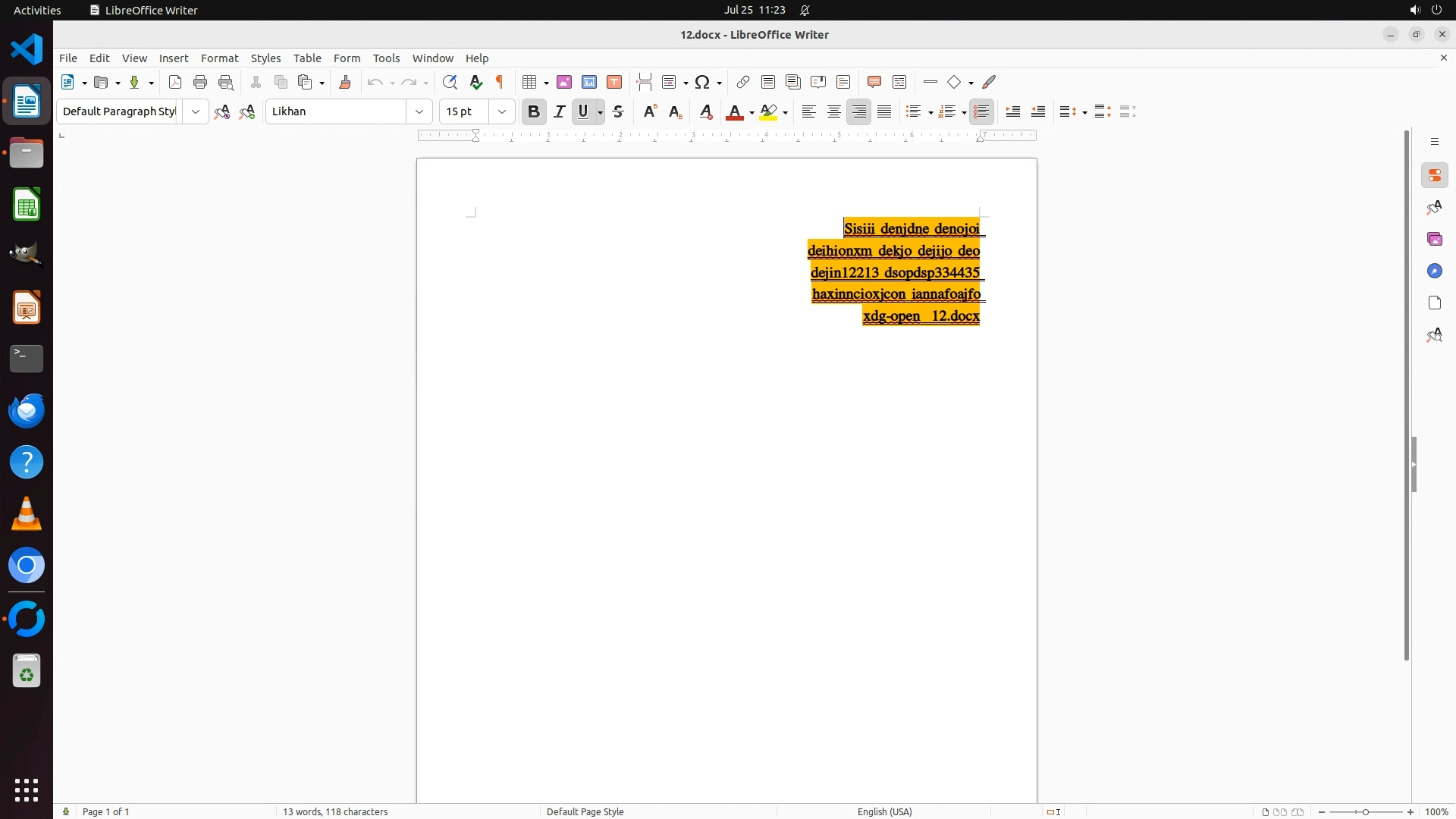Toggle formatting marks pilcrow button
1456x819 pixels.
500,82
